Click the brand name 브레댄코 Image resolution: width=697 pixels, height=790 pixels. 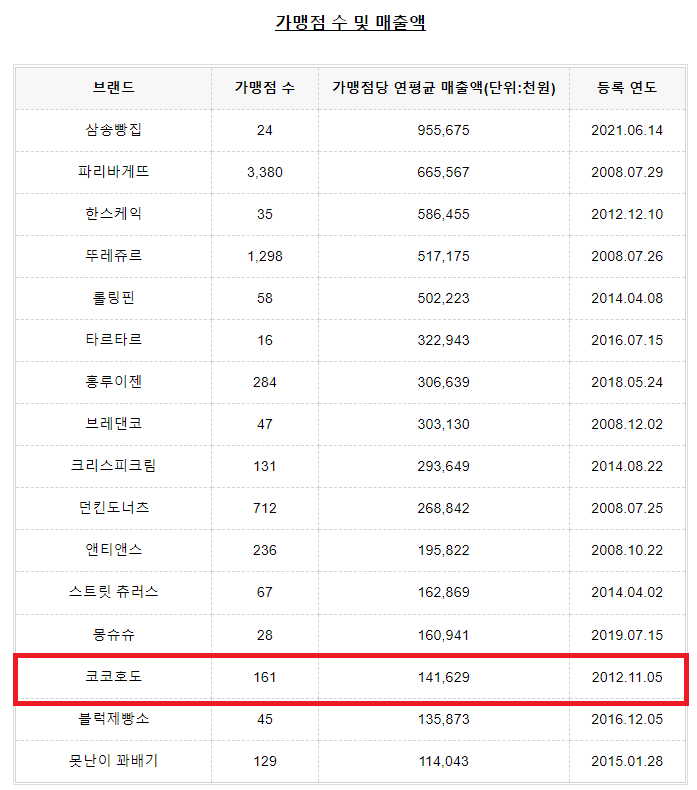114,424
